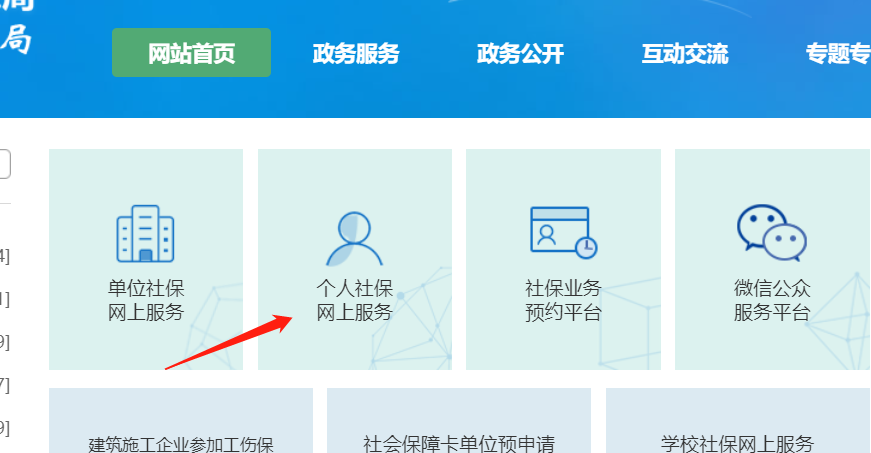Open the 政务服务 navigation menu
This screenshot has height=453, width=871.
356,54
